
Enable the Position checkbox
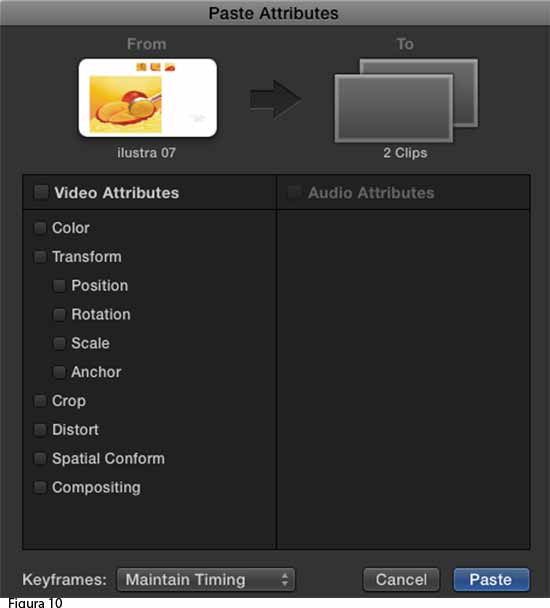click(59, 286)
